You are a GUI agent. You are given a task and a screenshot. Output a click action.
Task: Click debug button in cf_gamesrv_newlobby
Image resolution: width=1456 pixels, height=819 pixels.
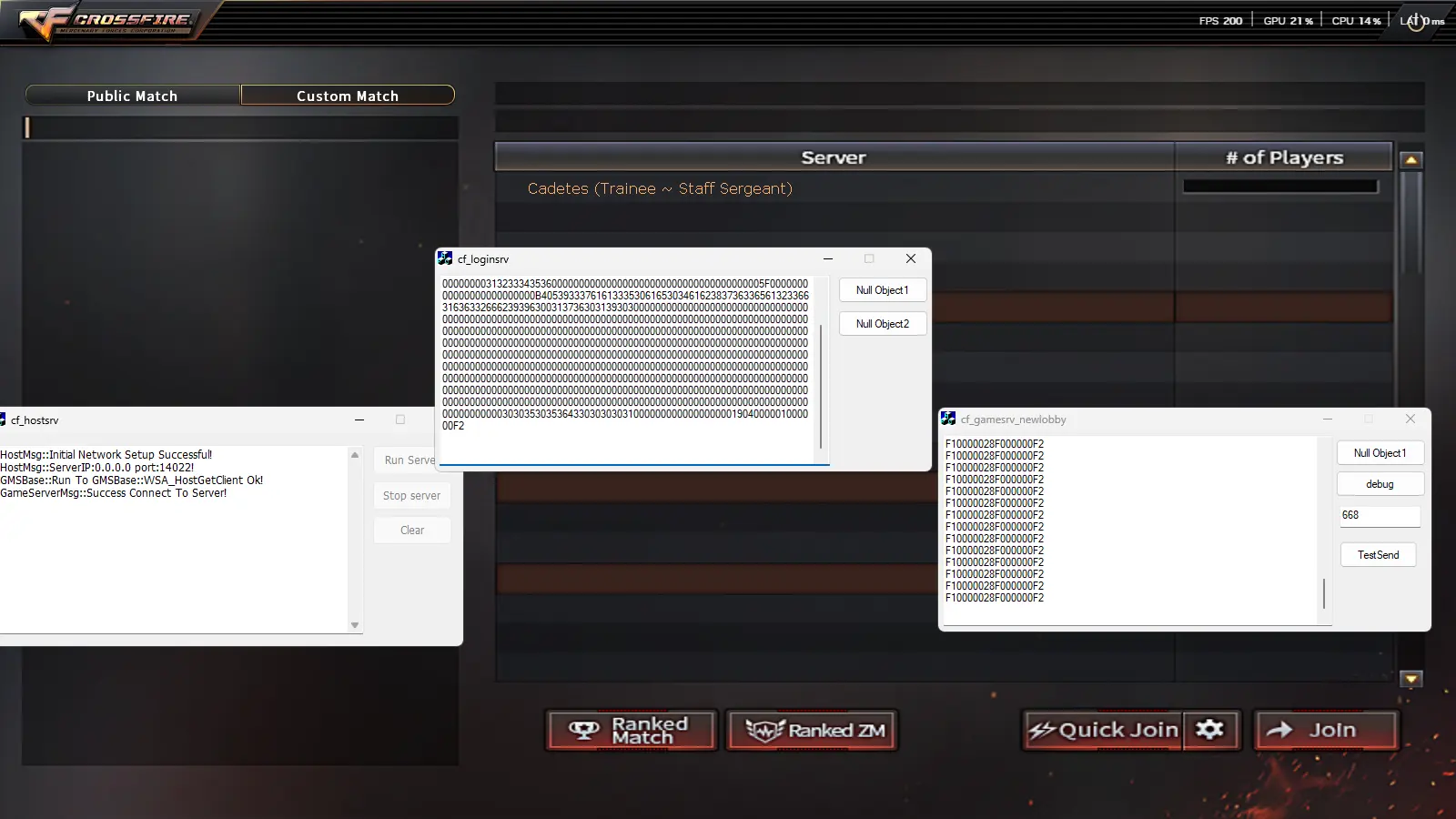pyautogui.click(x=1380, y=484)
